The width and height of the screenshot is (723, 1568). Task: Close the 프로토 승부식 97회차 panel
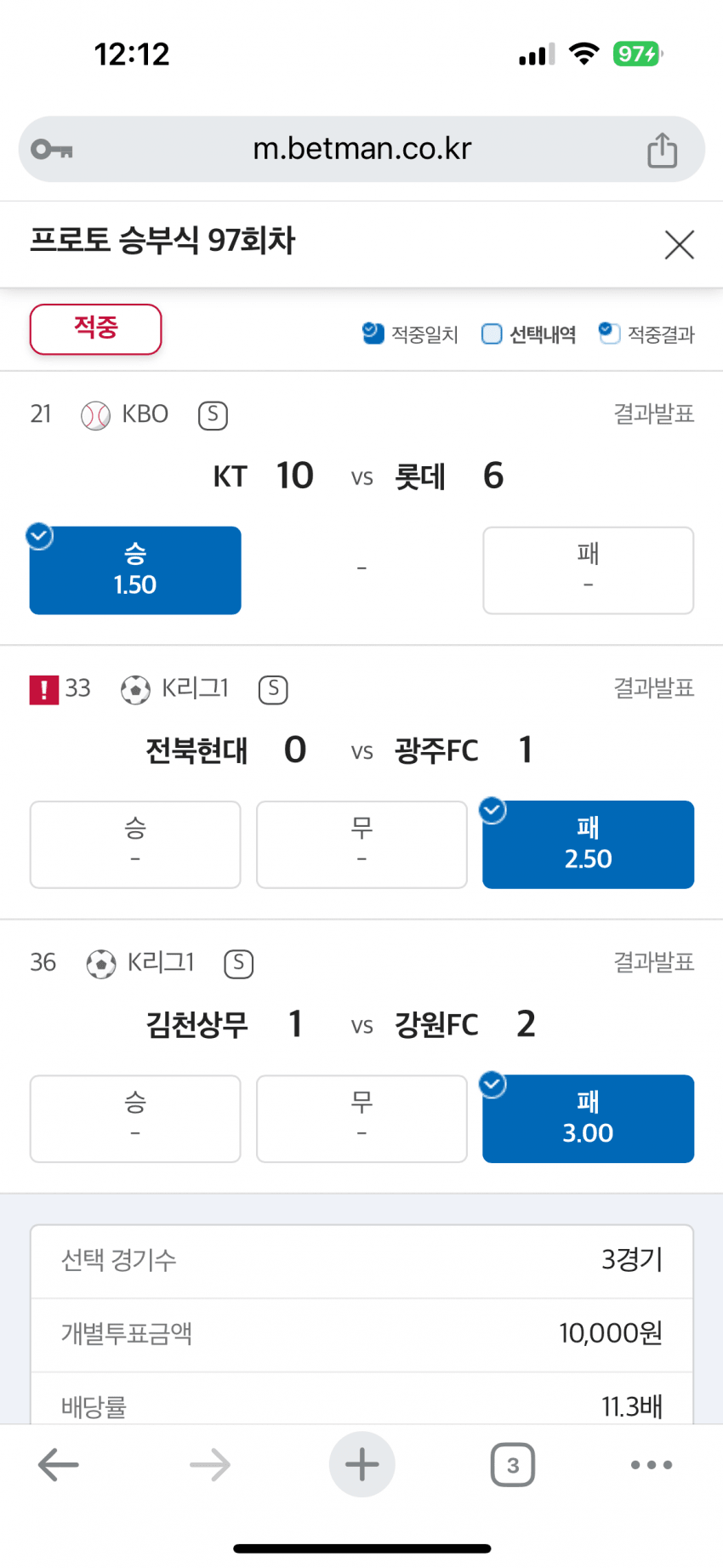point(679,245)
